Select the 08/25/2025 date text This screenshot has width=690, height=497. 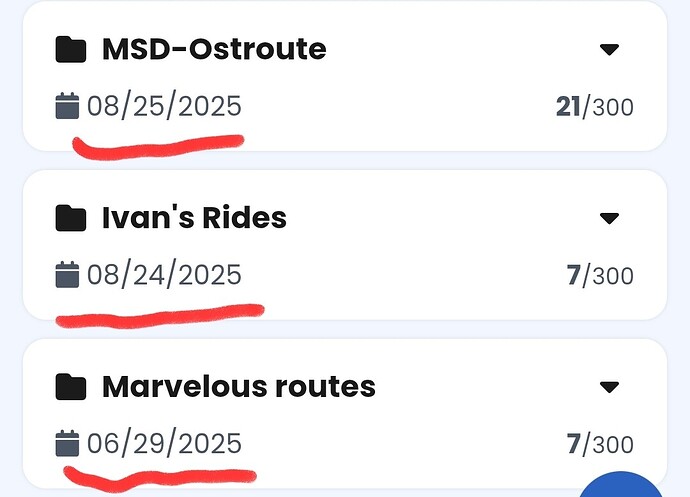[x=164, y=106]
